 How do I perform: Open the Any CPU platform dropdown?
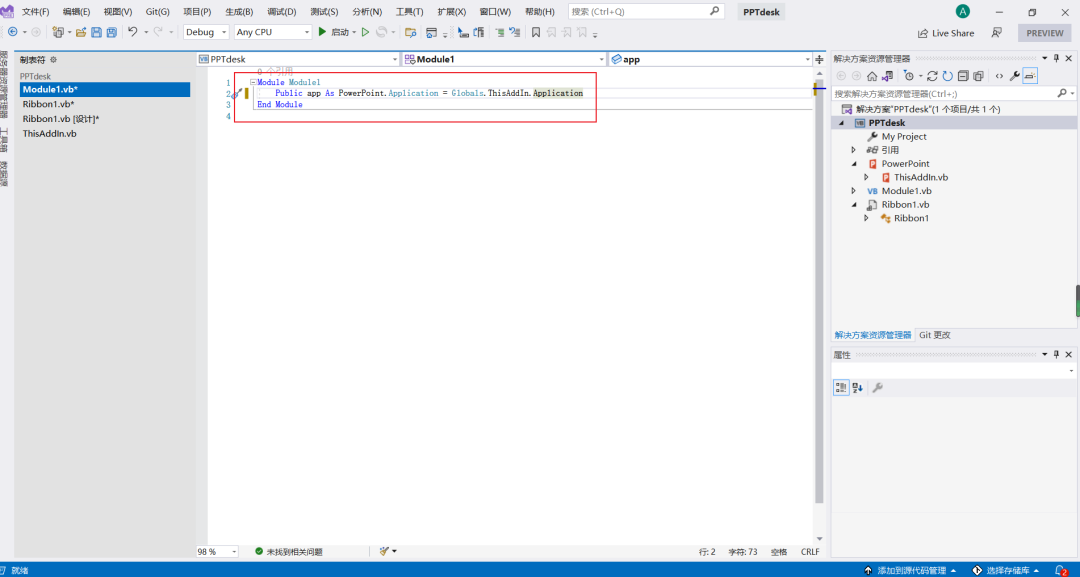pos(273,32)
